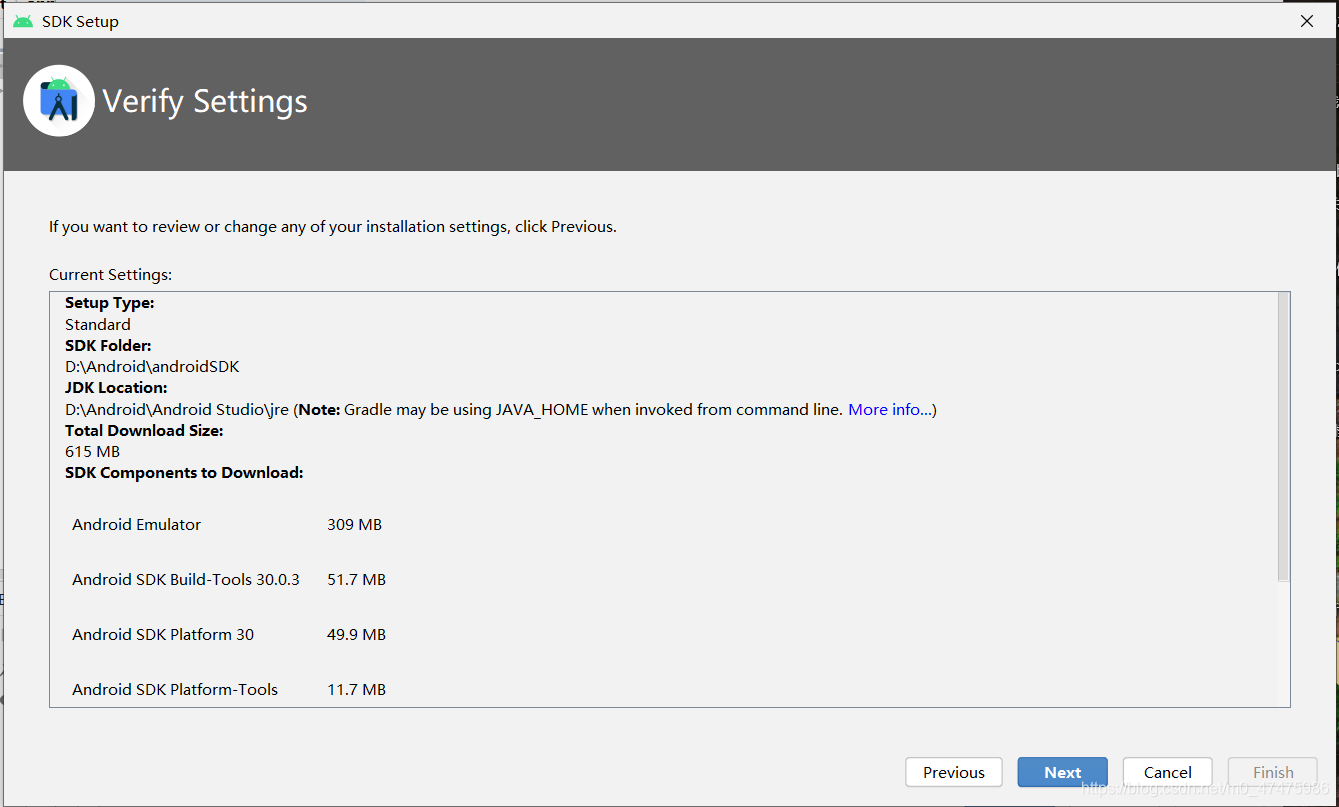Click the SDK Setup title text
The image size is (1339, 807).
click(80, 22)
